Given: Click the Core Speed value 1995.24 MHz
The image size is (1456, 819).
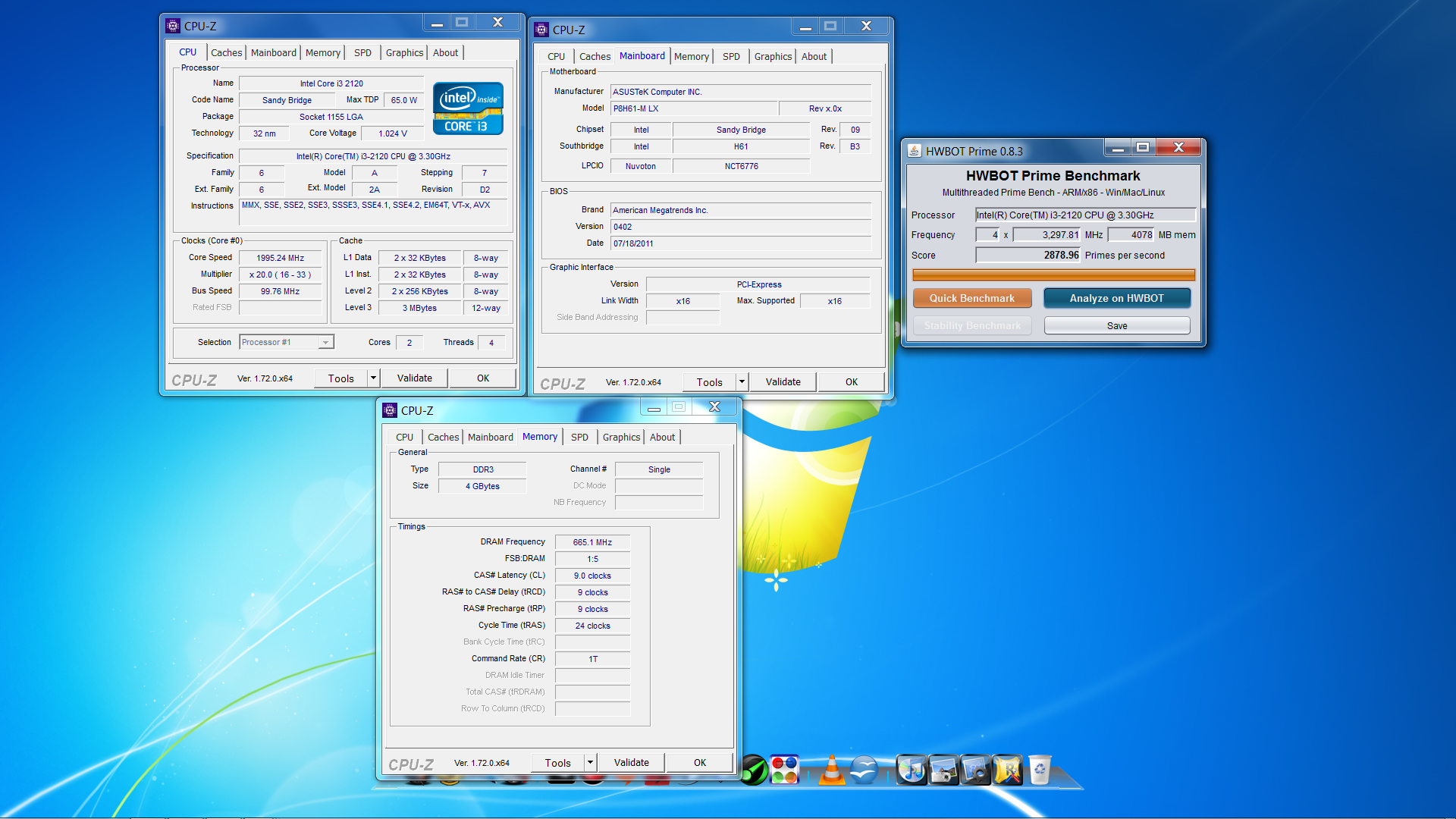Looking at the screenshot, I should (280, 258).
